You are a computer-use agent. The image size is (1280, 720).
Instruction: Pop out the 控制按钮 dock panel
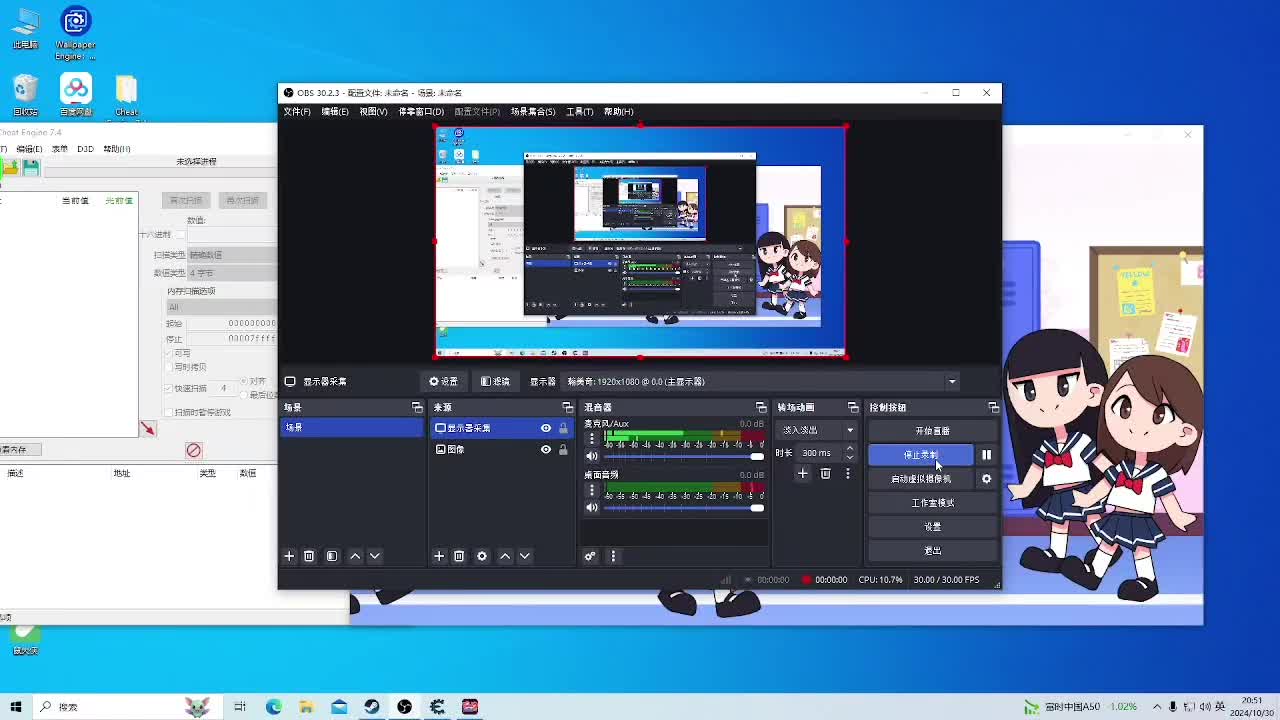coord(993,408)
